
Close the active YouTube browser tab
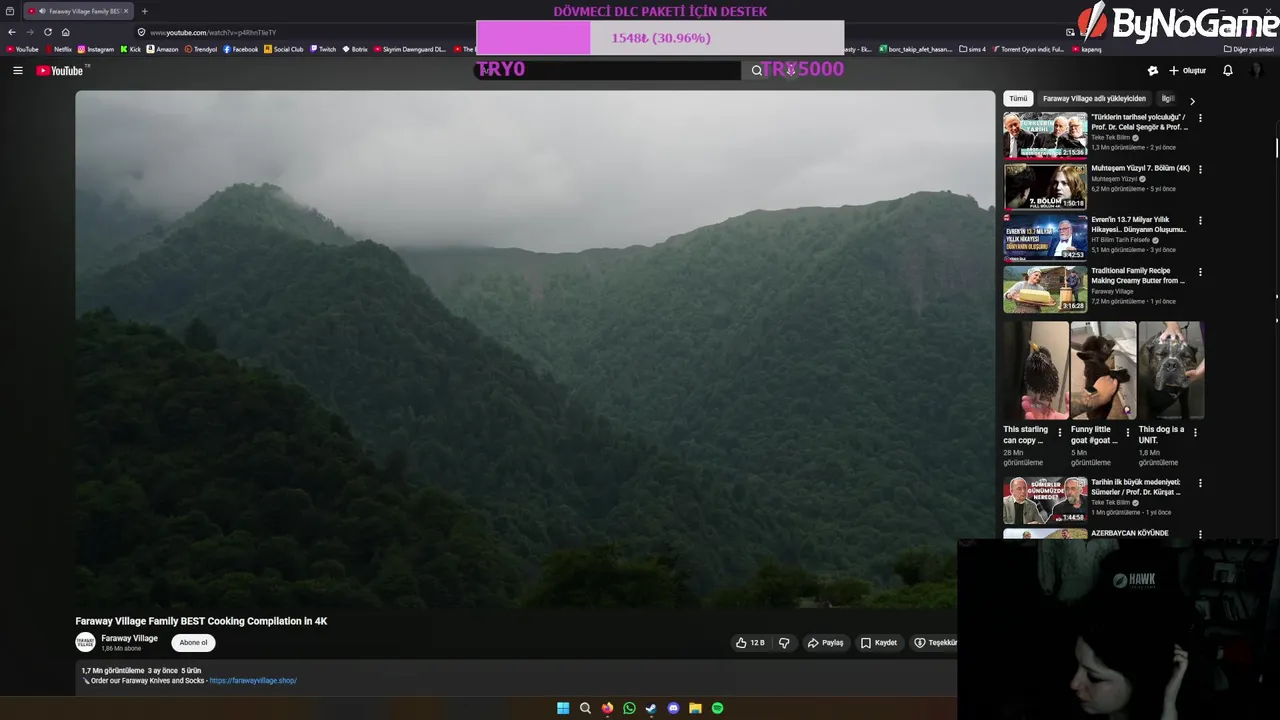[x=126, y=11]
